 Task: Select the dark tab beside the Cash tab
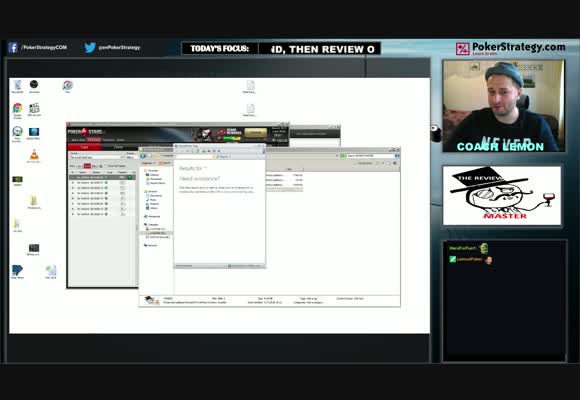(x=118, y=147)
